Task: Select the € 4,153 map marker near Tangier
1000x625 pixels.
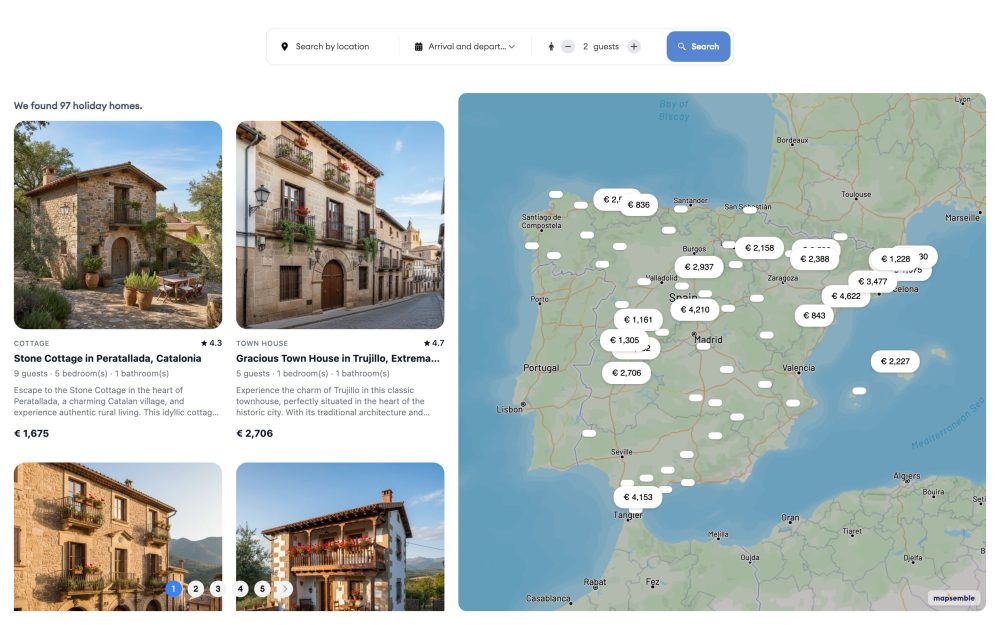Action: [x=638, y=497]
